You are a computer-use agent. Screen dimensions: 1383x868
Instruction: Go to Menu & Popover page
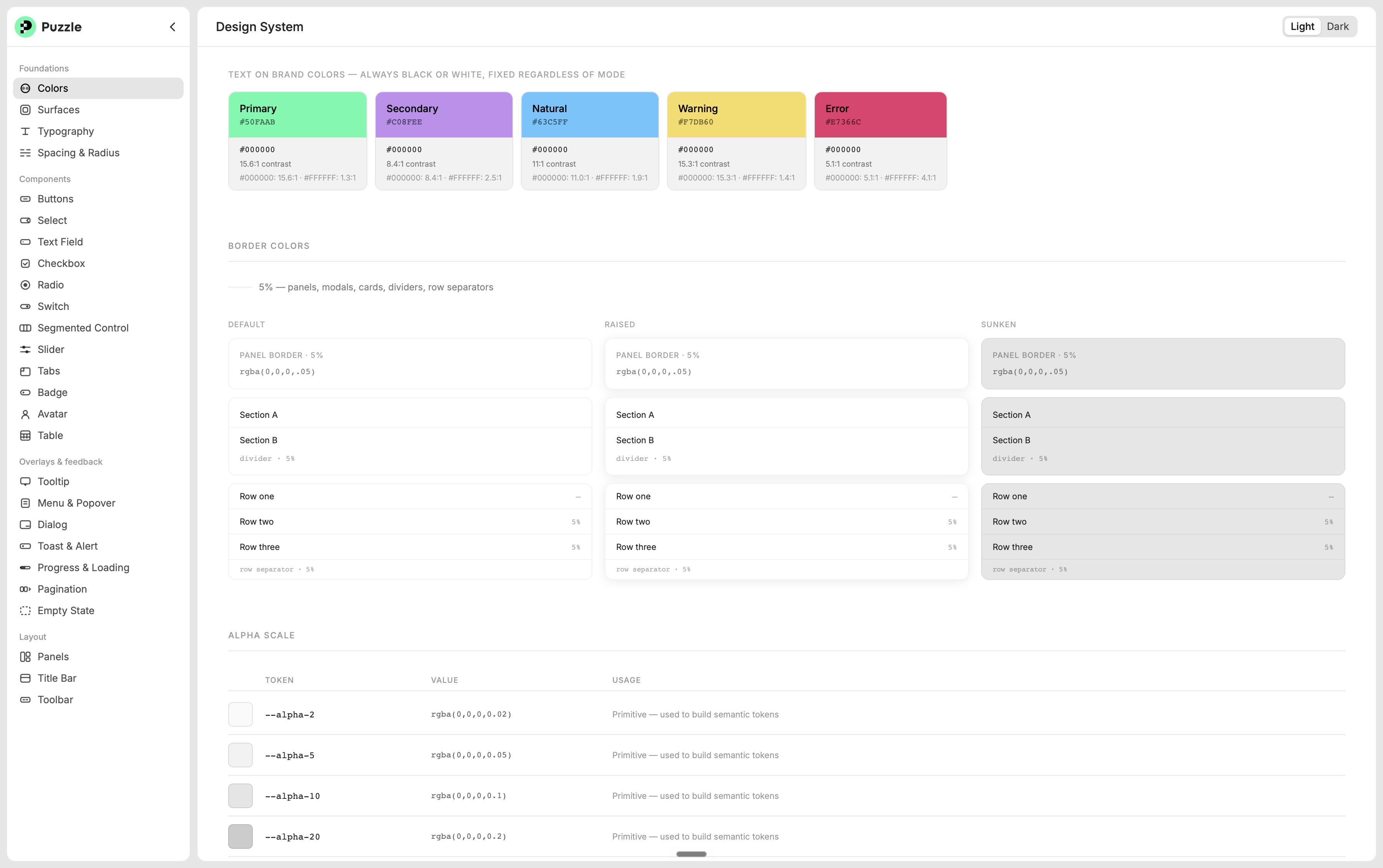pos(98,504)
